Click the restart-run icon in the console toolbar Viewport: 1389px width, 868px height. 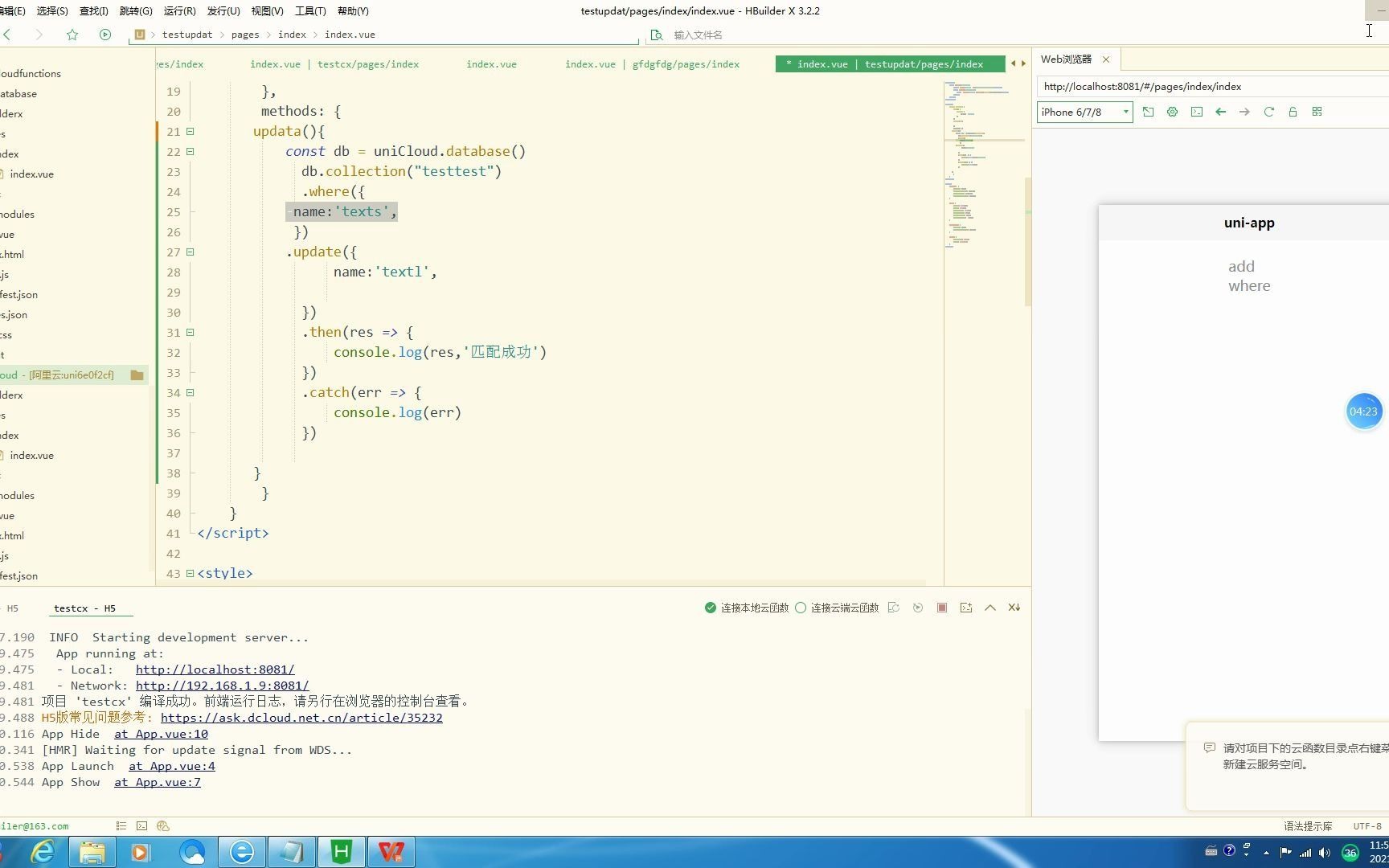(x=894, y=608)
